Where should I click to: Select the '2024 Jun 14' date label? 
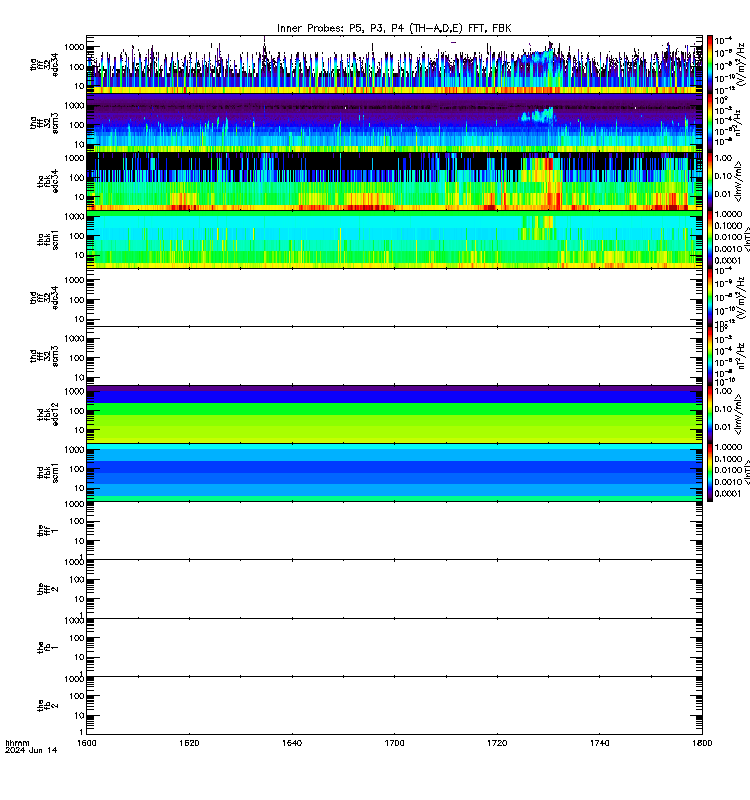pos(31,750)
